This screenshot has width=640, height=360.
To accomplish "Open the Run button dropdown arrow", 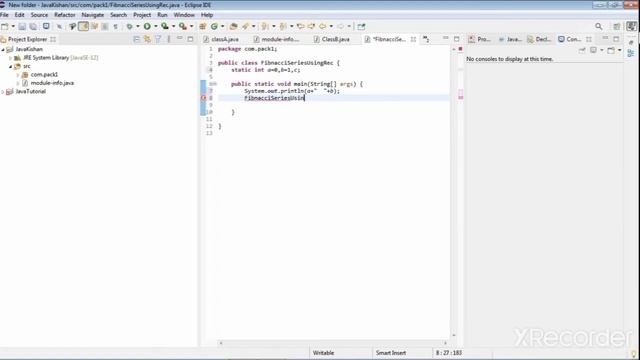I will click(156, 27).
